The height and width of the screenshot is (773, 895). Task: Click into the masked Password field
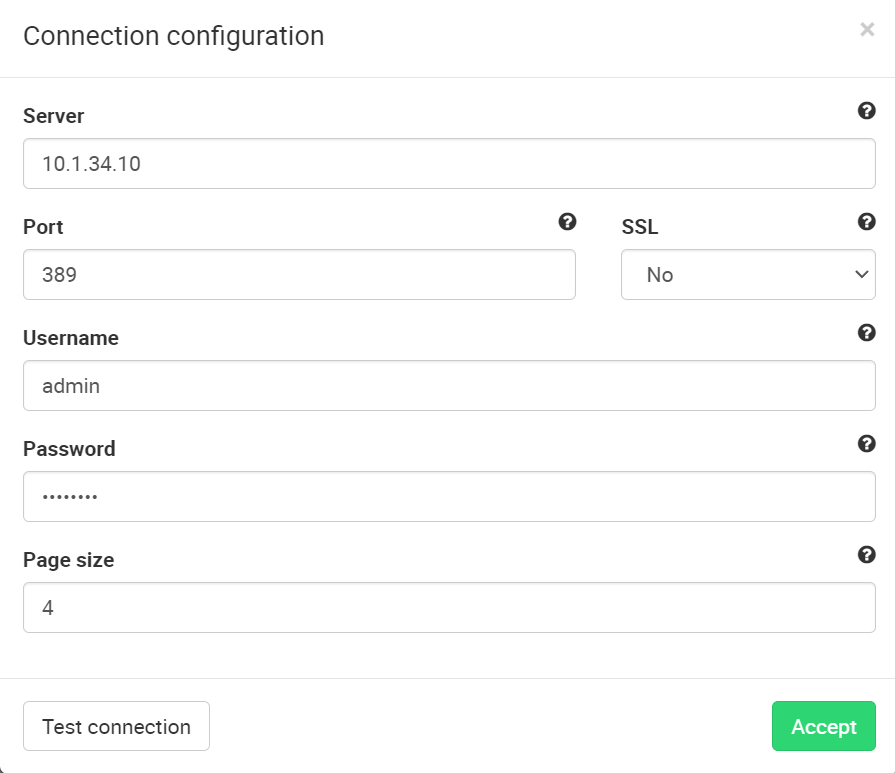[449, 497]
